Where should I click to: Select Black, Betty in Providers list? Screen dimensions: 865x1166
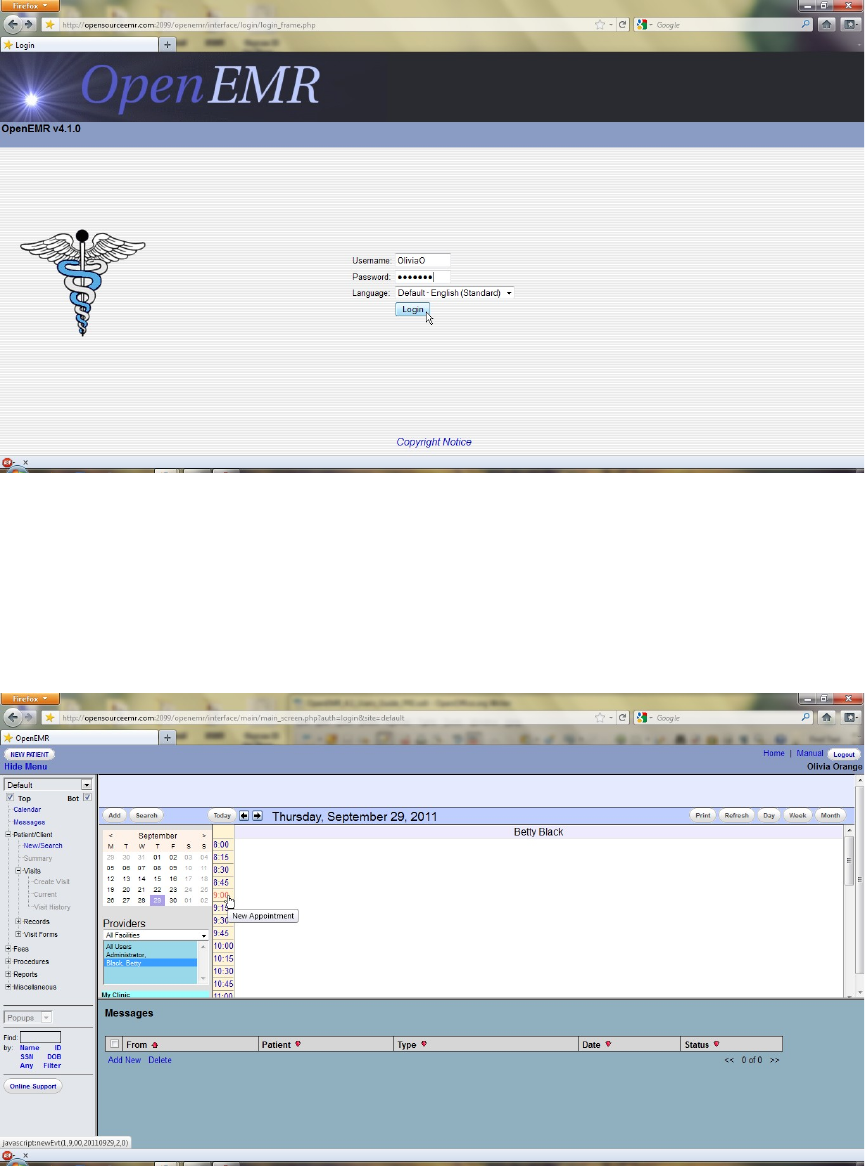(x=150, y=963)
